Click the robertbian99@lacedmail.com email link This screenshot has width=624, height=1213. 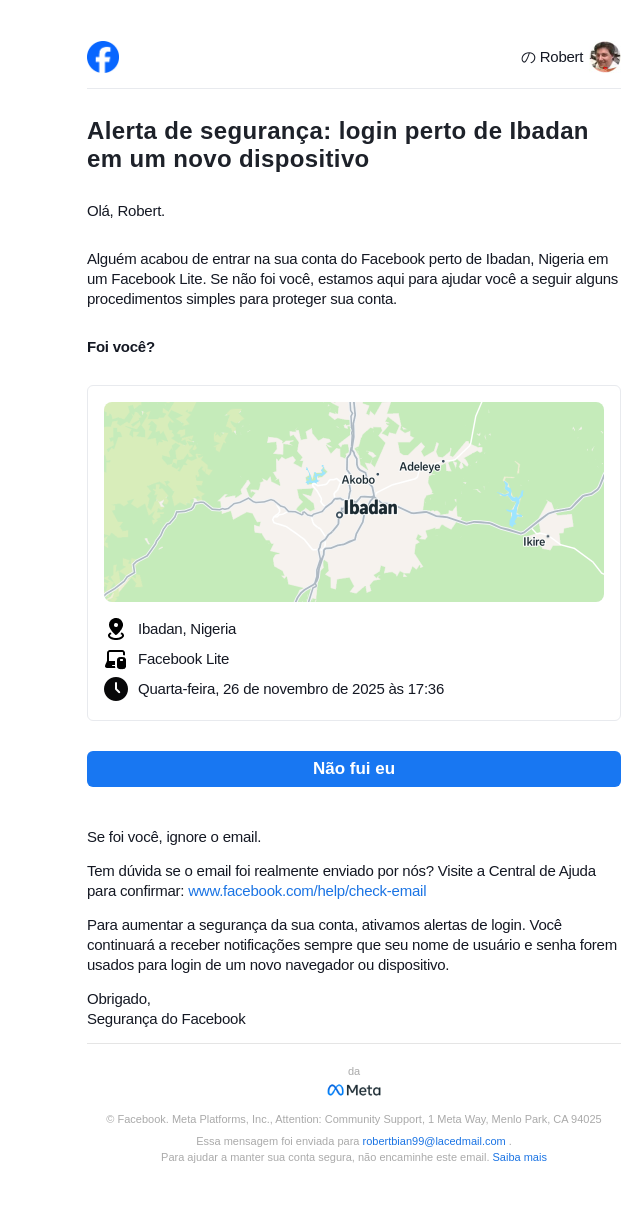(x=434, y=1141)
